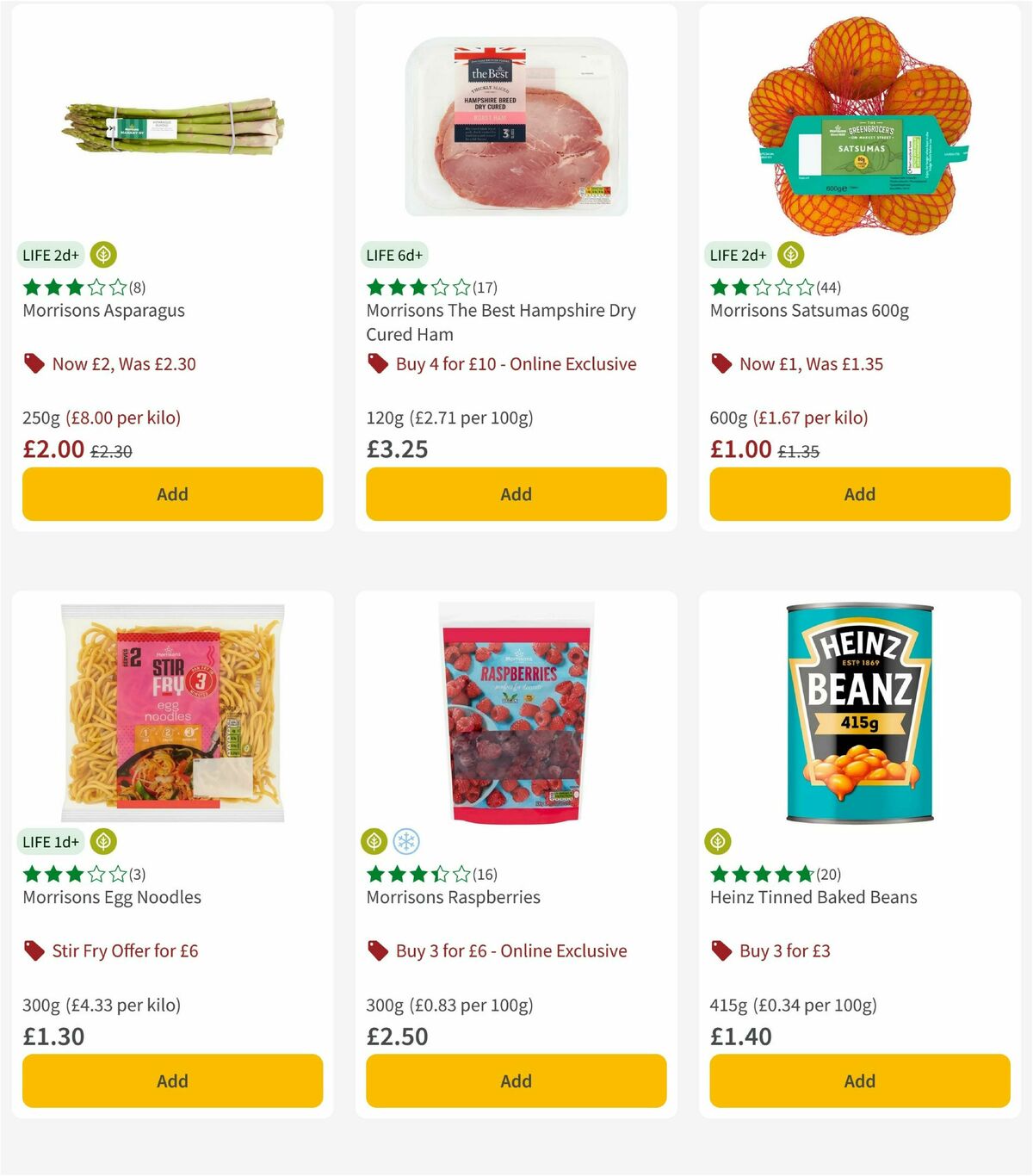Image resolution: width=1033 pixels, height=1176 pixels.
Task: Open the Morrisons Egg Noodles product page
Action: pyautogui.click(x=110, y=897)
